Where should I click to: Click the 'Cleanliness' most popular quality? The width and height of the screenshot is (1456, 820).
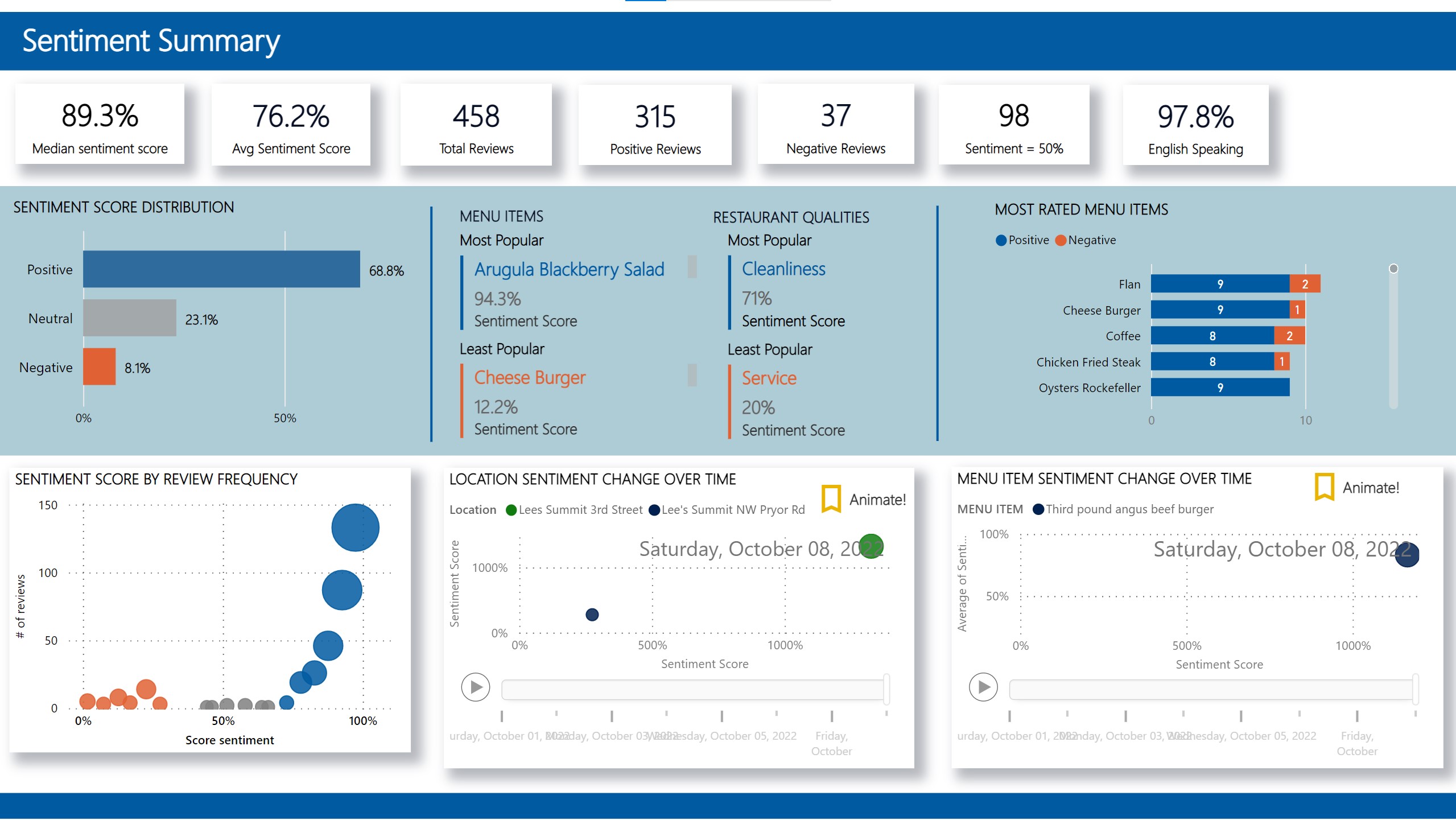point(783,269)
